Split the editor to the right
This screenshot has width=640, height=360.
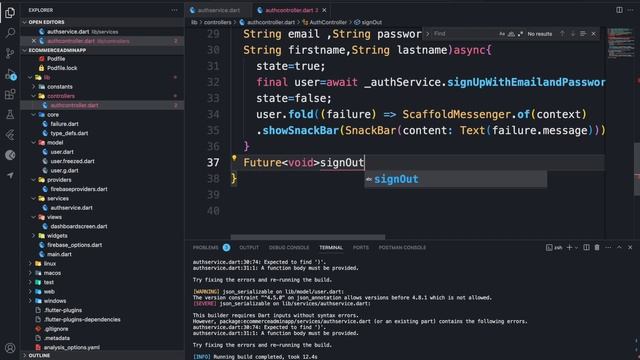(x=619, y=10)
